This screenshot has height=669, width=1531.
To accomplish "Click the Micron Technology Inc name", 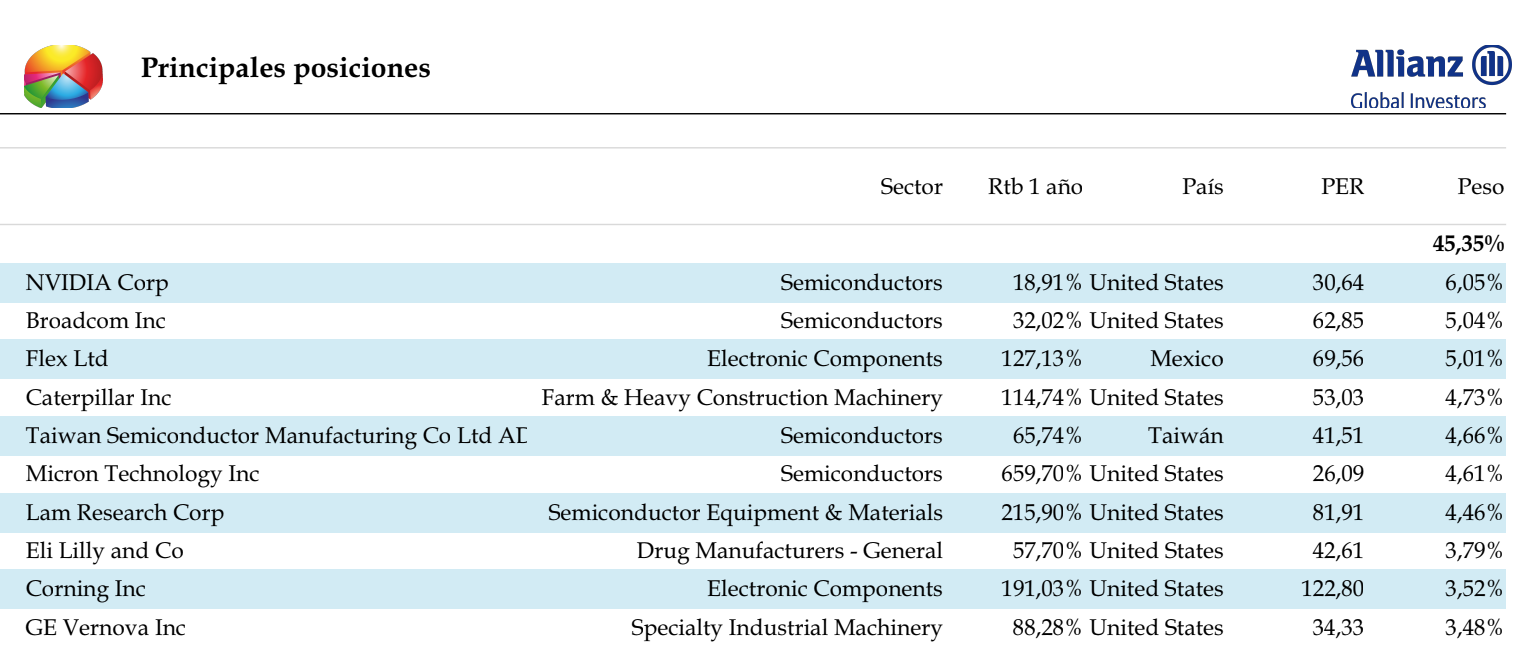I will [x=143, y=474].
